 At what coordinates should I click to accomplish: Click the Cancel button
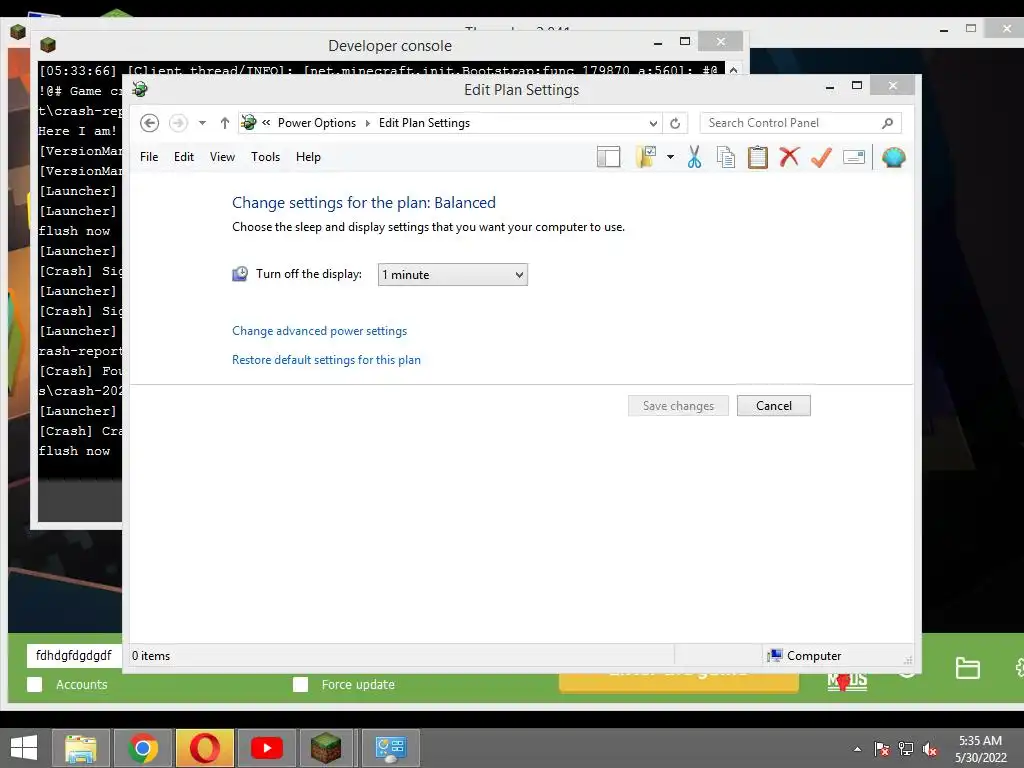pyautogui.click(x=774, y=406)
